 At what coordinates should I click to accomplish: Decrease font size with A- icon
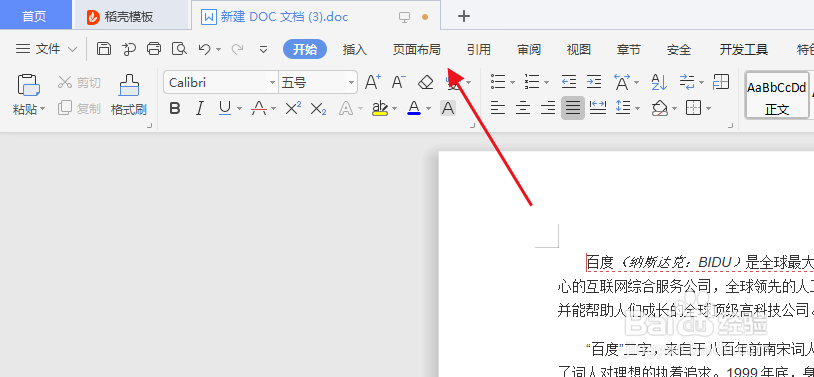point(398,82)
